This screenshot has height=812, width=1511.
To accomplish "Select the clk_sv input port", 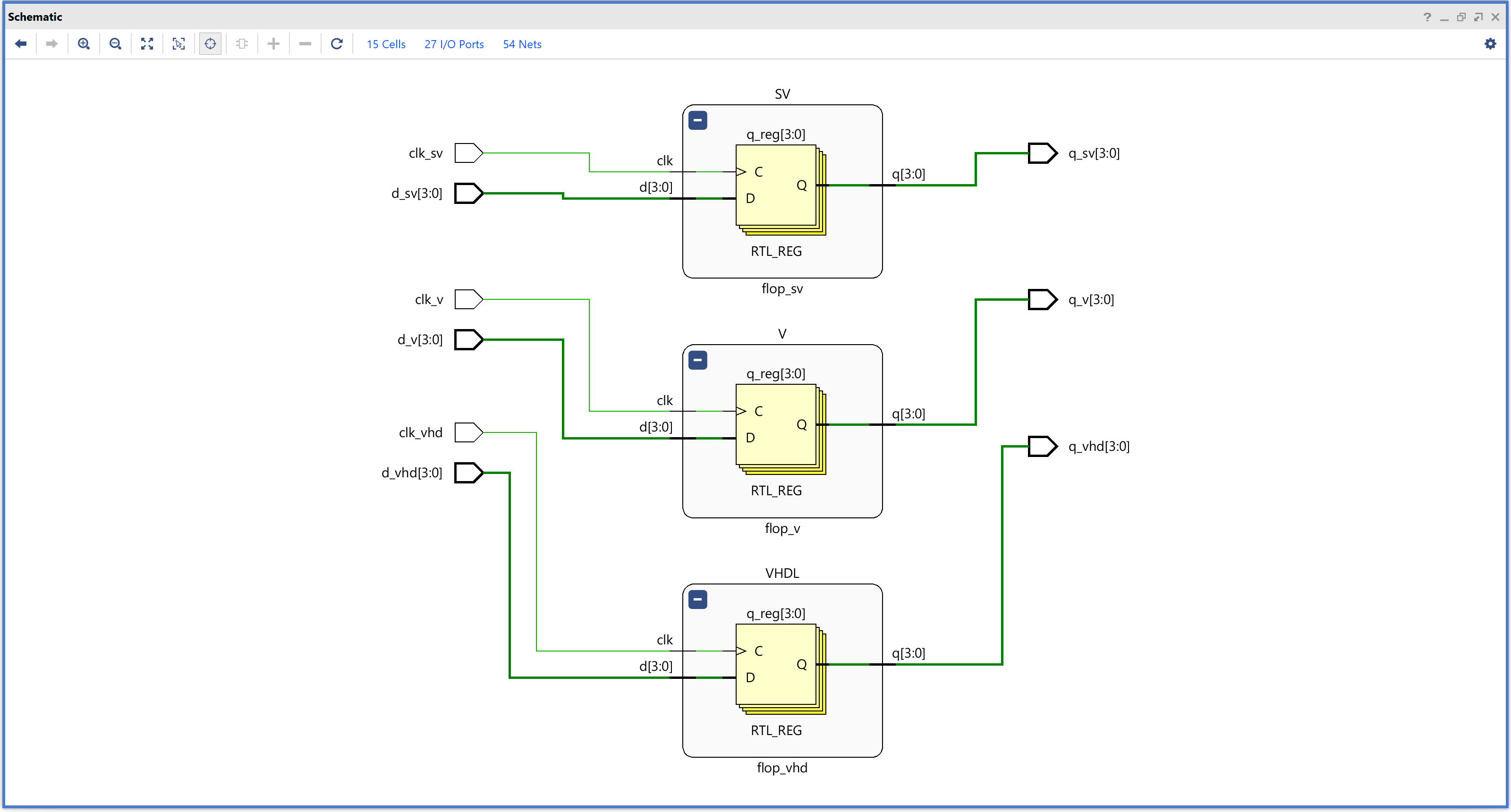I will coord(468,153).
